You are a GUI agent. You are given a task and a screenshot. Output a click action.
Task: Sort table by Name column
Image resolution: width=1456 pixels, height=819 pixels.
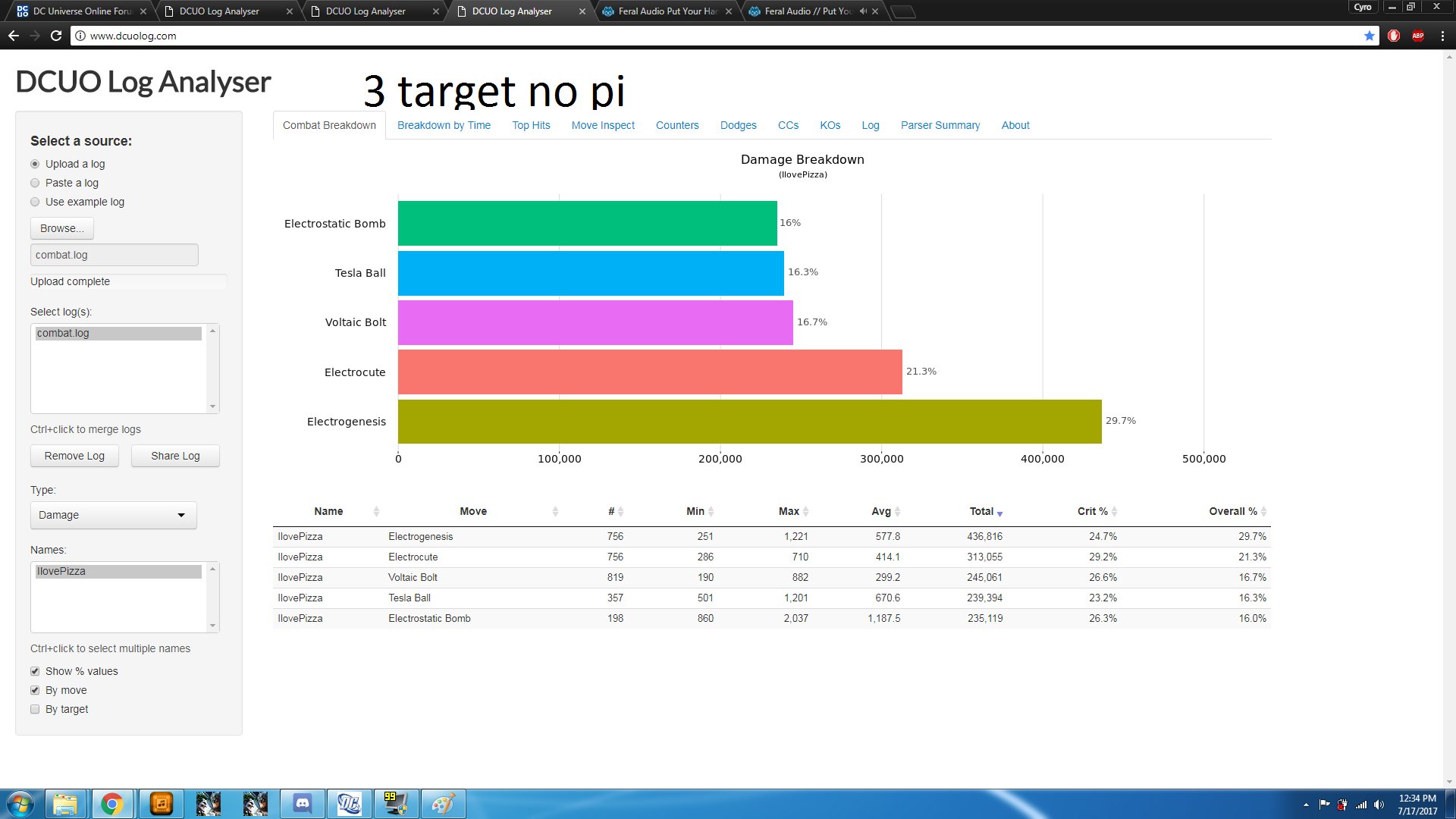(328, 511)
